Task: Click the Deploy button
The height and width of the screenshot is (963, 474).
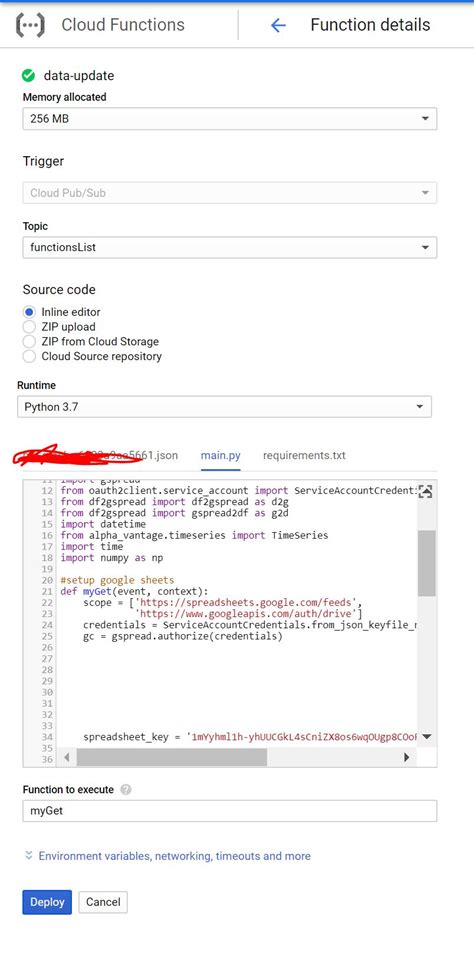Action: tap(47, 902)
